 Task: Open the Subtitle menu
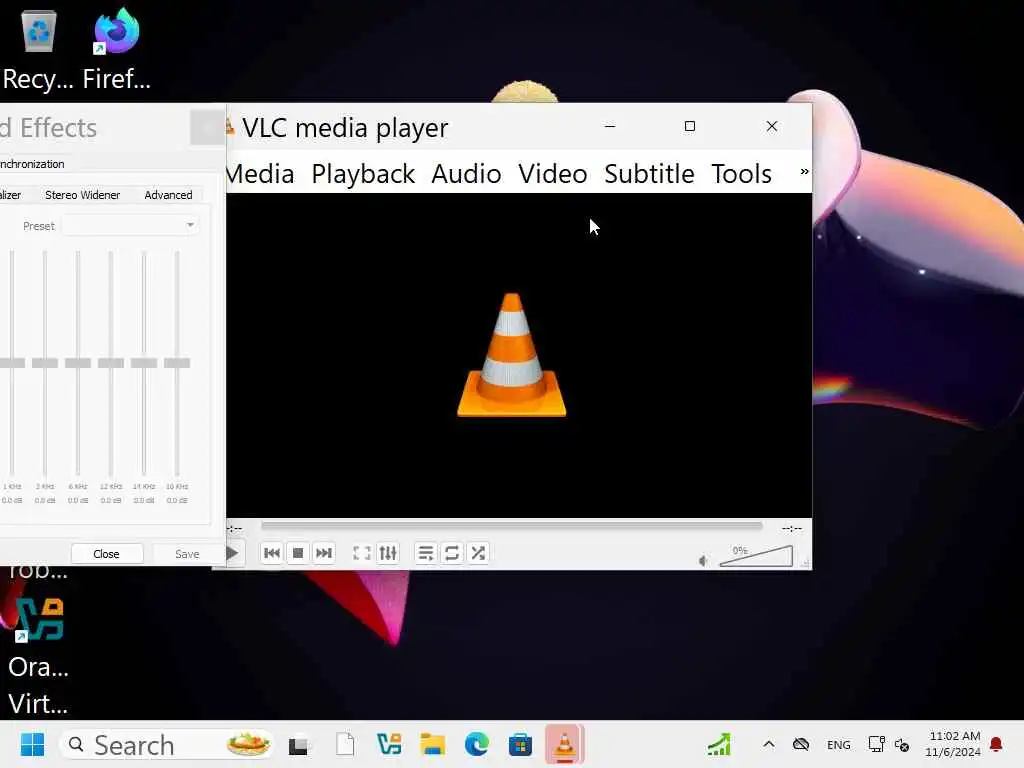coord(649,174)
